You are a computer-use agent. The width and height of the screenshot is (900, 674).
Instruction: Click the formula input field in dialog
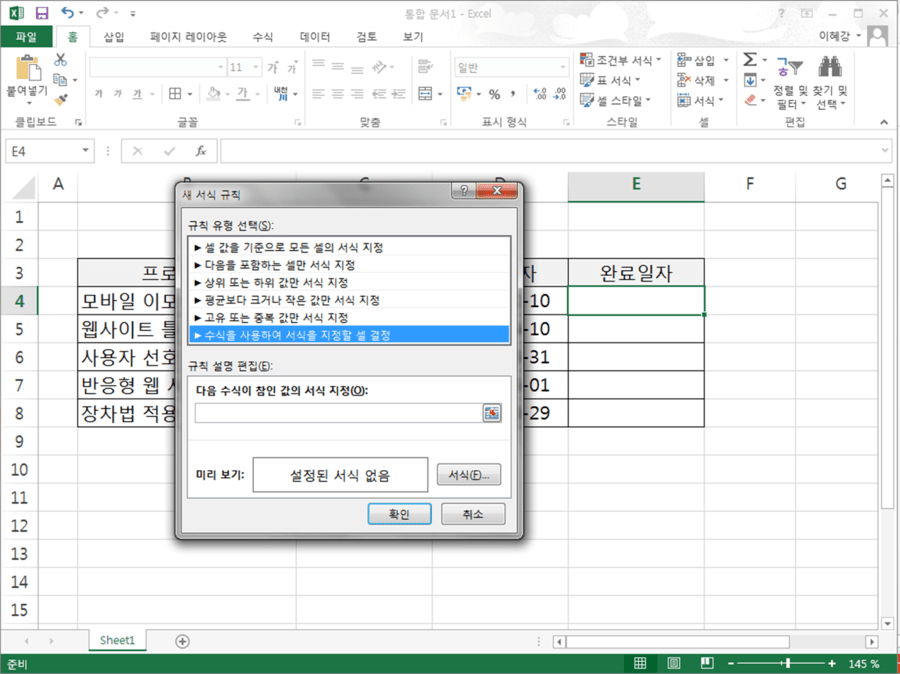(339, 413)
